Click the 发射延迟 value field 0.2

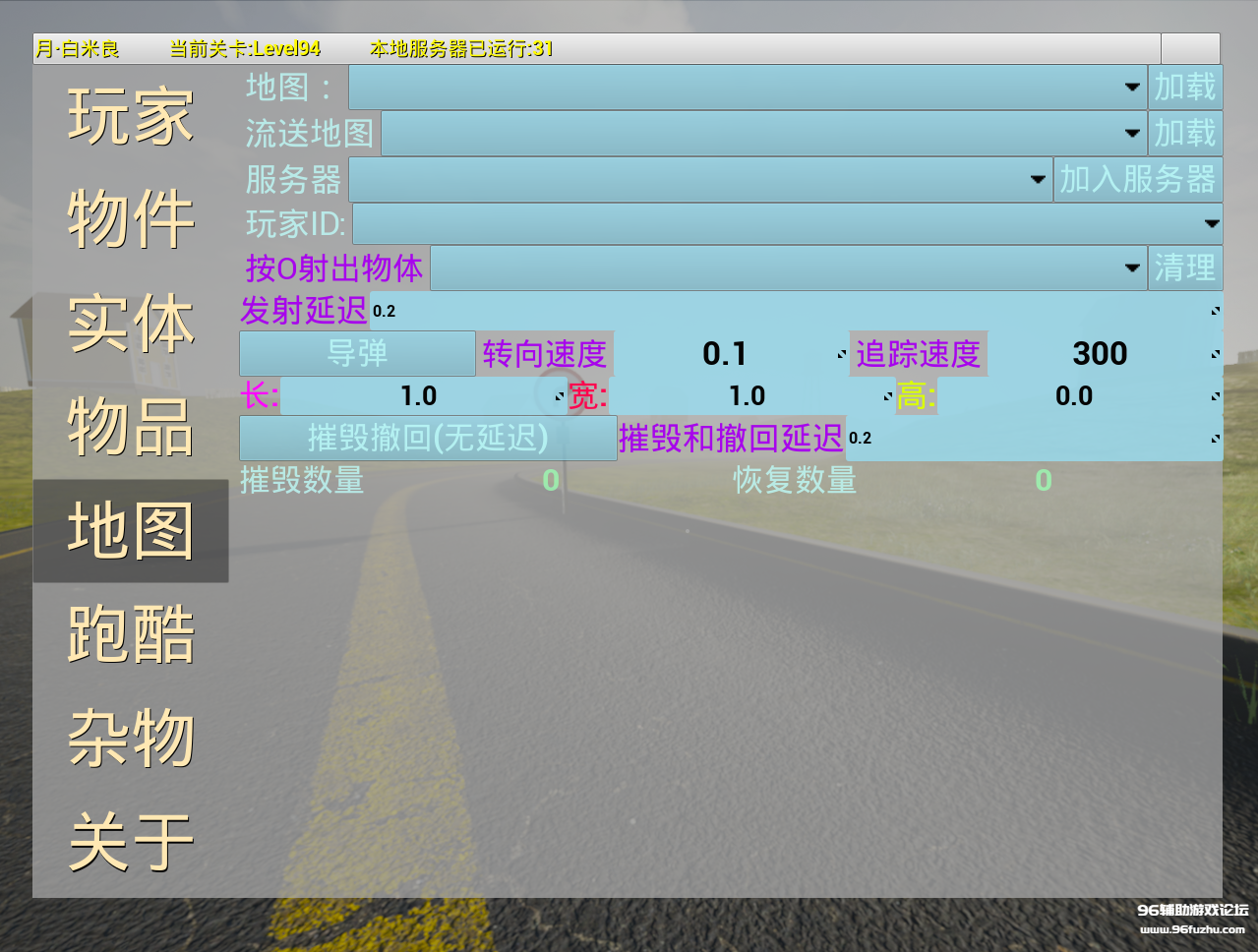(x=796, y=311)
